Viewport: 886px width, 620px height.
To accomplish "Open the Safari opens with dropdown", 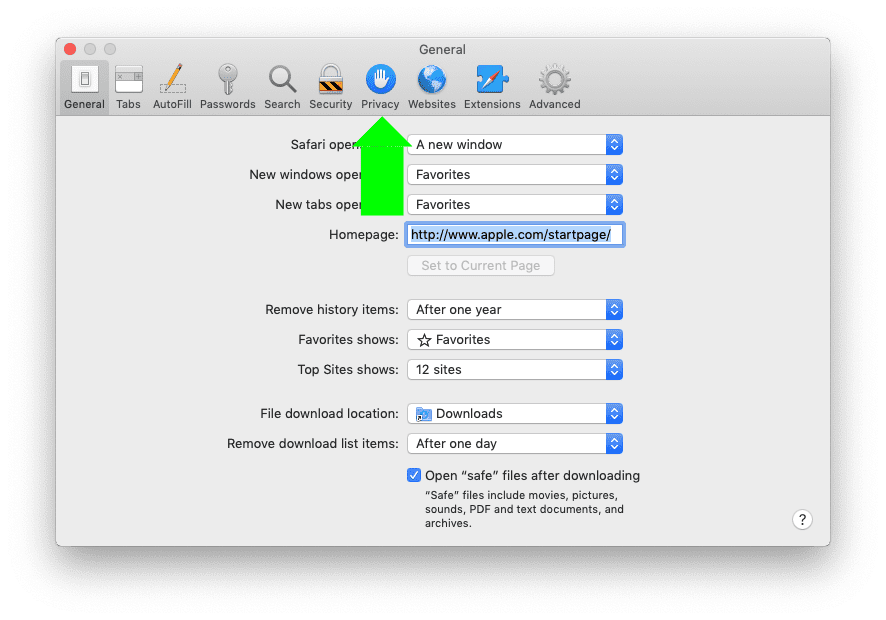I will click(x=515, y=145).
